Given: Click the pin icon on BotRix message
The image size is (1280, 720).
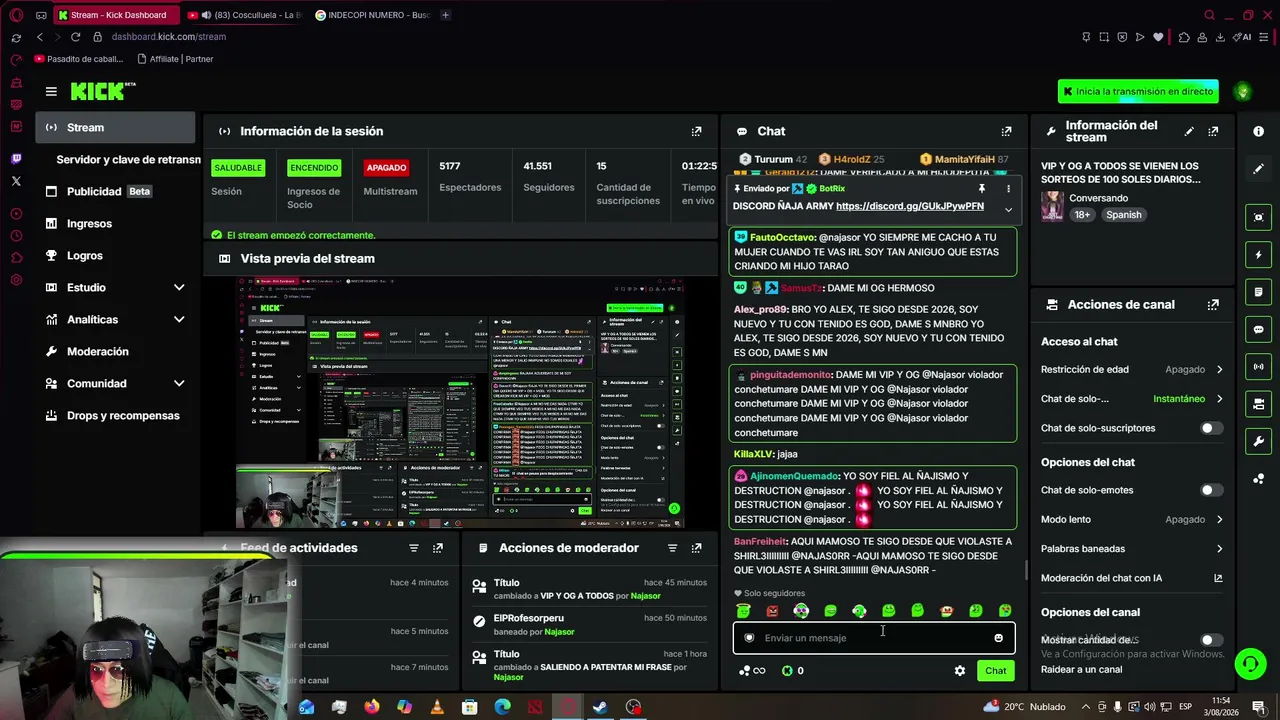Looking at the screenshot, I should click(982, 188).
